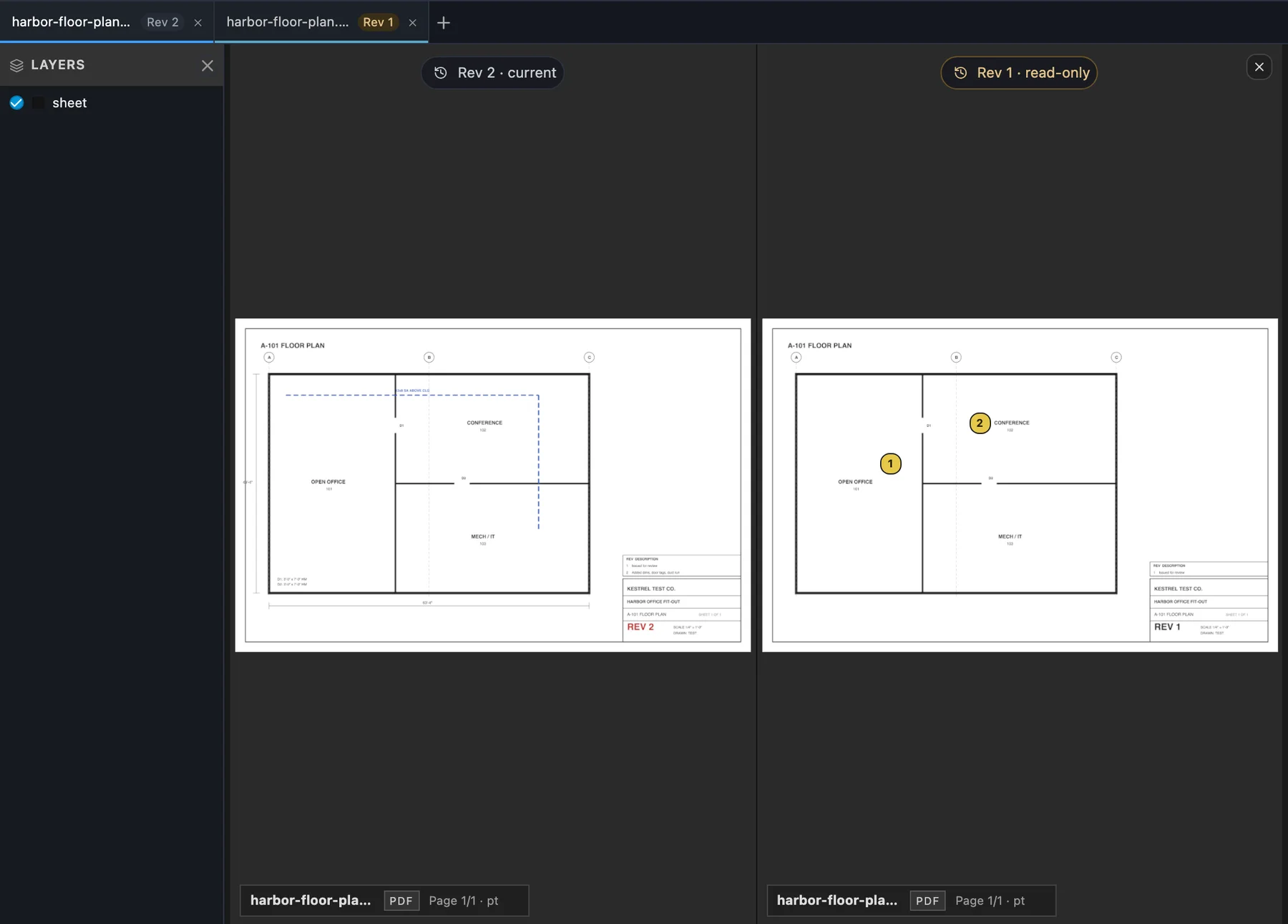Click Page 1/1 · pt in left pane
The width and height of the screenshot is (1288, 924).
coord(464,901)
